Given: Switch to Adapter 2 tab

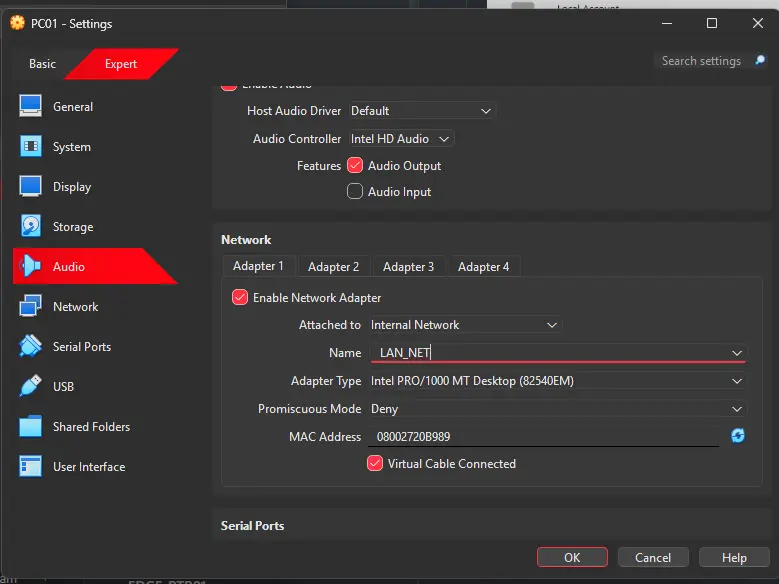Looking at the screenshot, I should click(x=333, y=267).
